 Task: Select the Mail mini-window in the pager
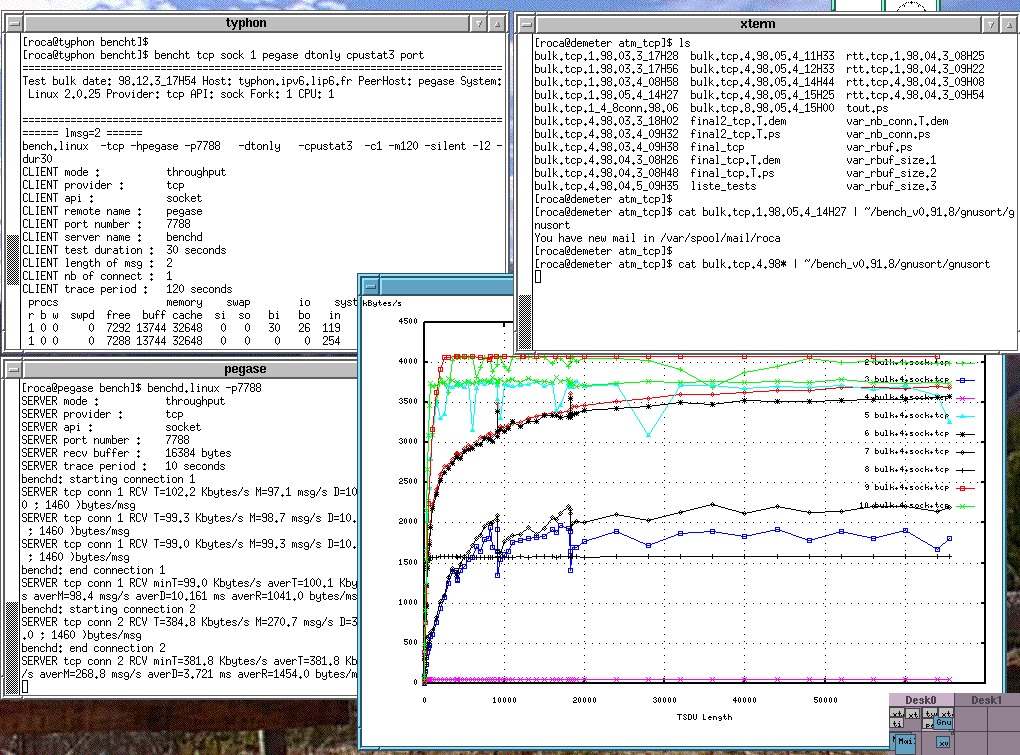coord(904,742)
